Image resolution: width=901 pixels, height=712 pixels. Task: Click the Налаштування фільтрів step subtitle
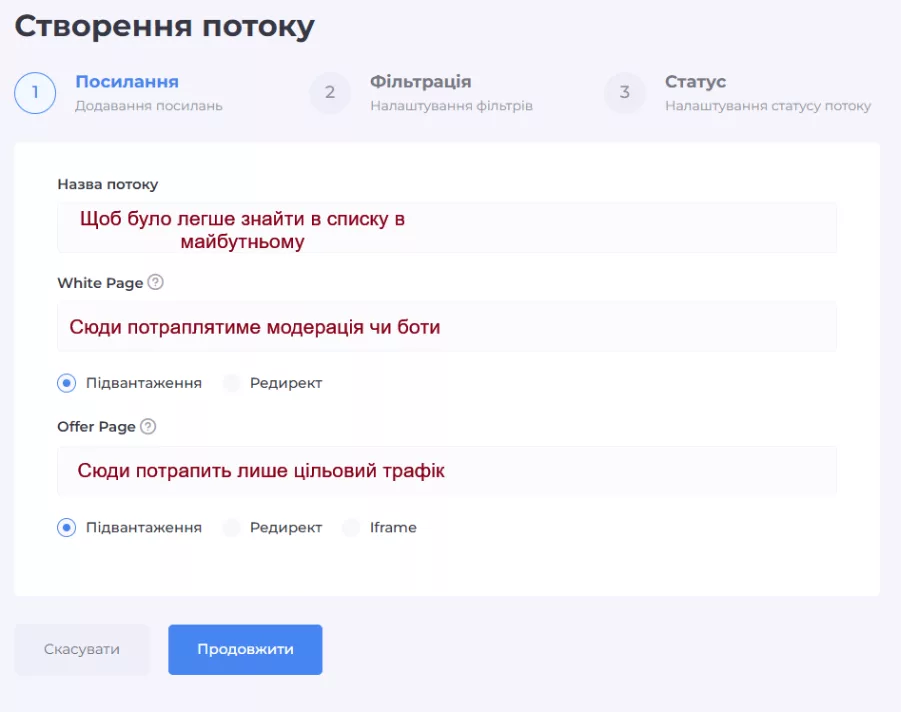click(451, 106)
